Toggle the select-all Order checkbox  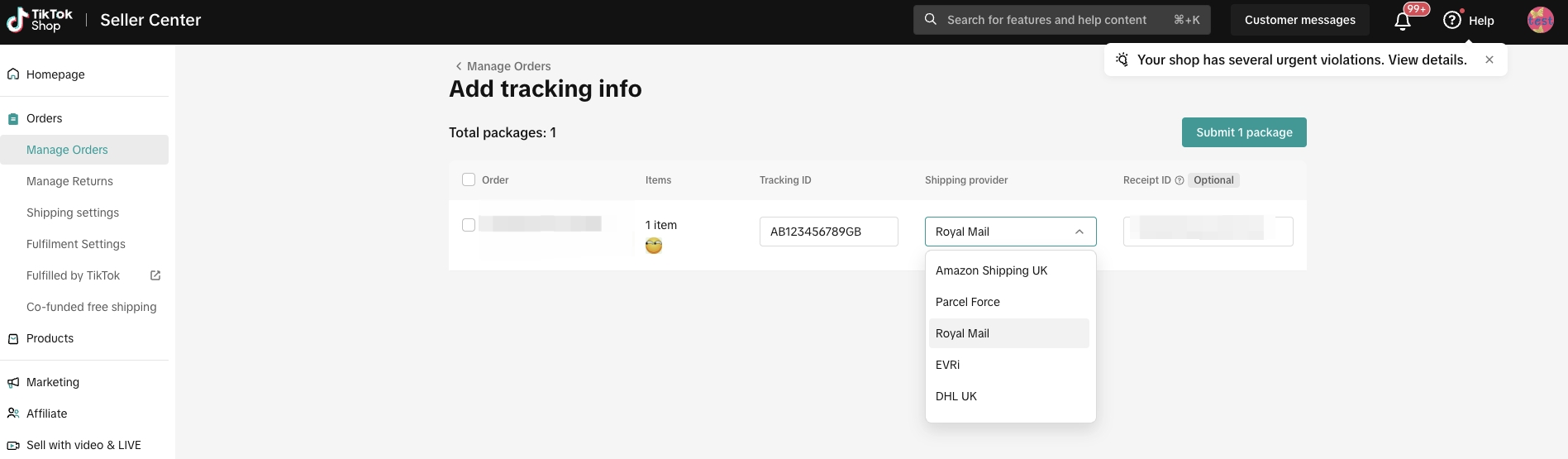[x=469, y=179]
